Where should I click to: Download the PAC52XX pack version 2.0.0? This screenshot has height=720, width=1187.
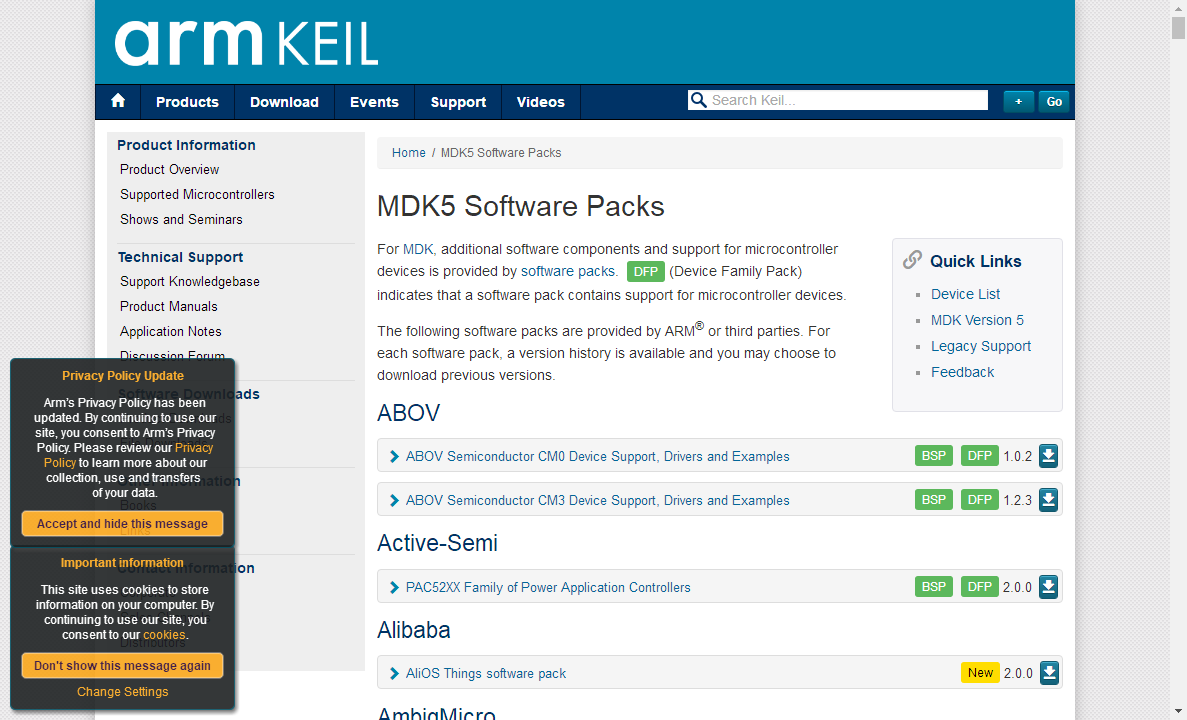(1048, 587)
